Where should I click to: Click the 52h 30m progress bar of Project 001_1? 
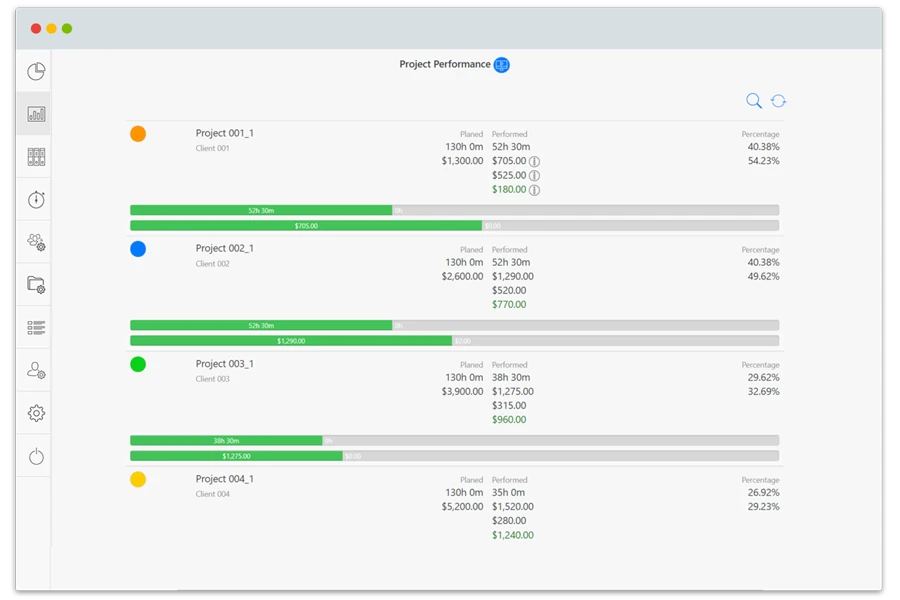pos(261,210)
